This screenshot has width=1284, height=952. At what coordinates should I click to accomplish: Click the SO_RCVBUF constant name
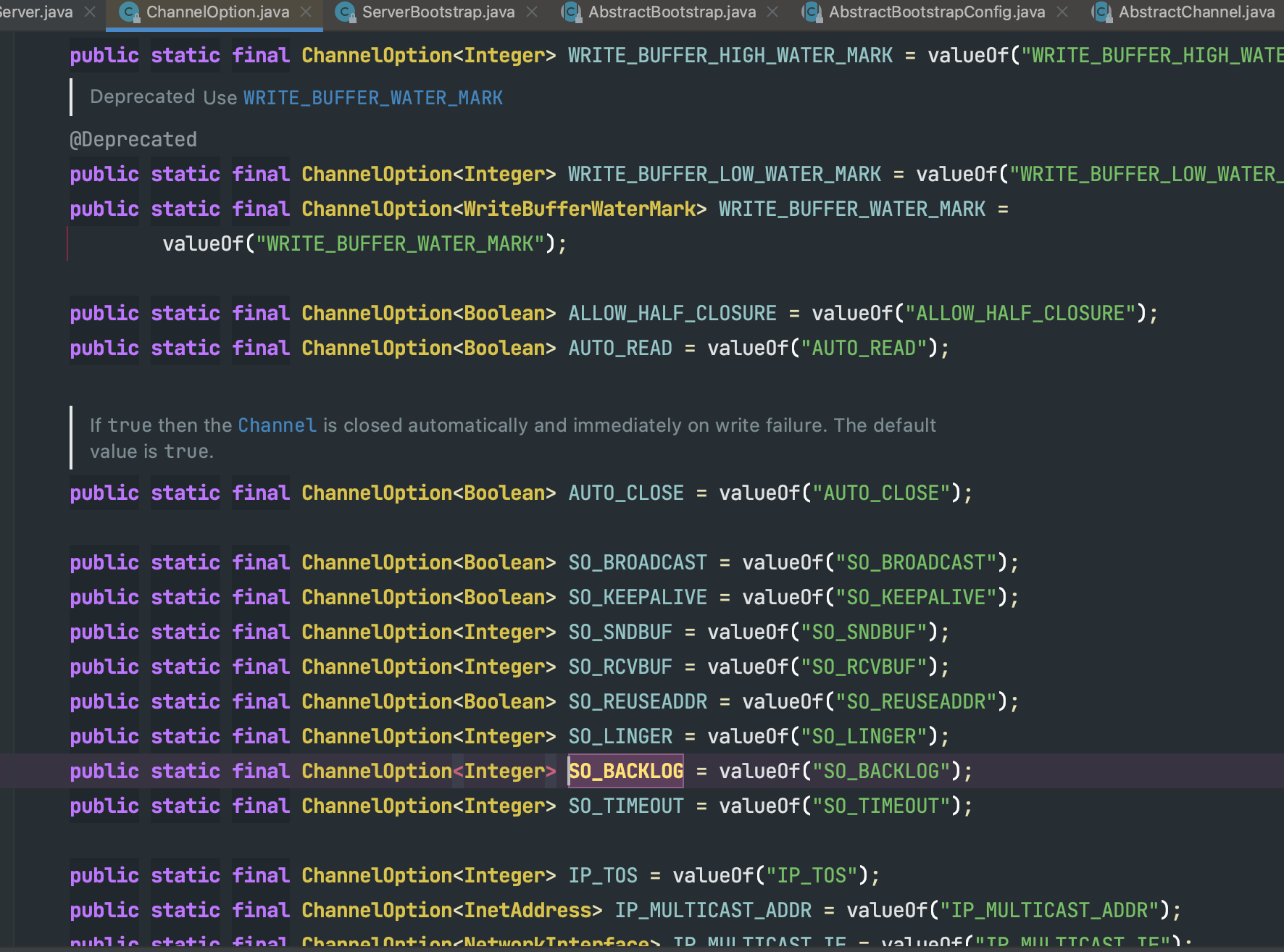click(620, 667)
